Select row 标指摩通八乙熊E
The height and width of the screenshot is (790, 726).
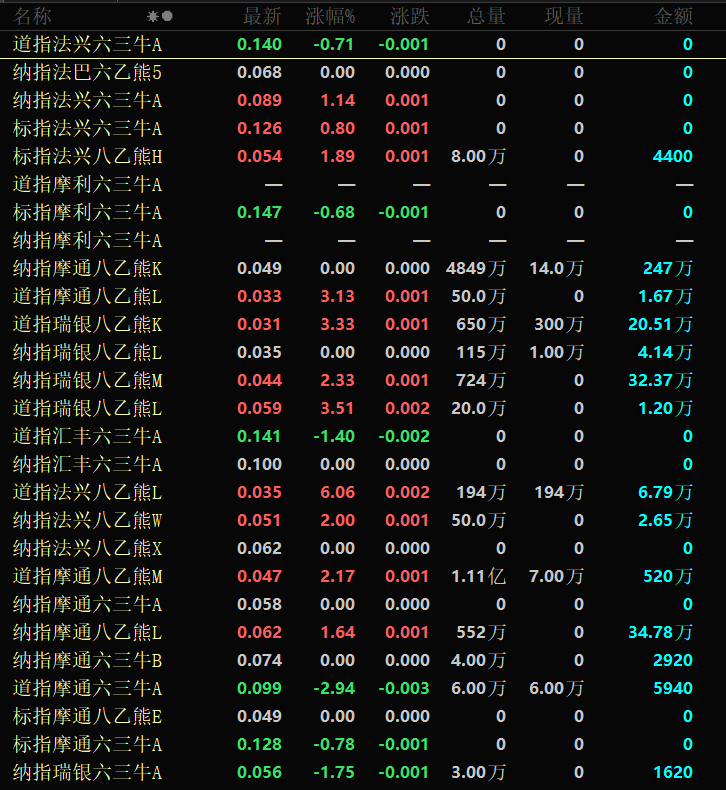(x=363, y=716)
